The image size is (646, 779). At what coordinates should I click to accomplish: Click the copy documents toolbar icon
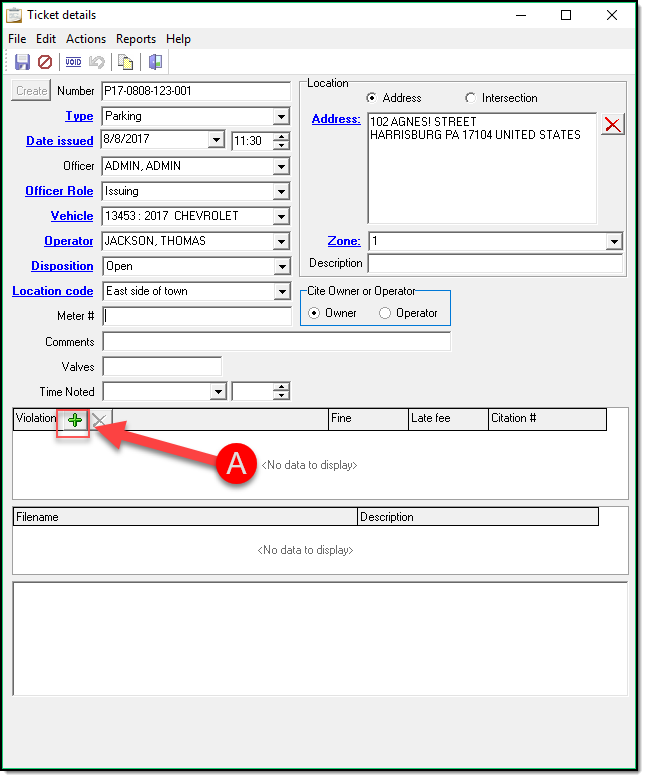click(x=126, y=62)
